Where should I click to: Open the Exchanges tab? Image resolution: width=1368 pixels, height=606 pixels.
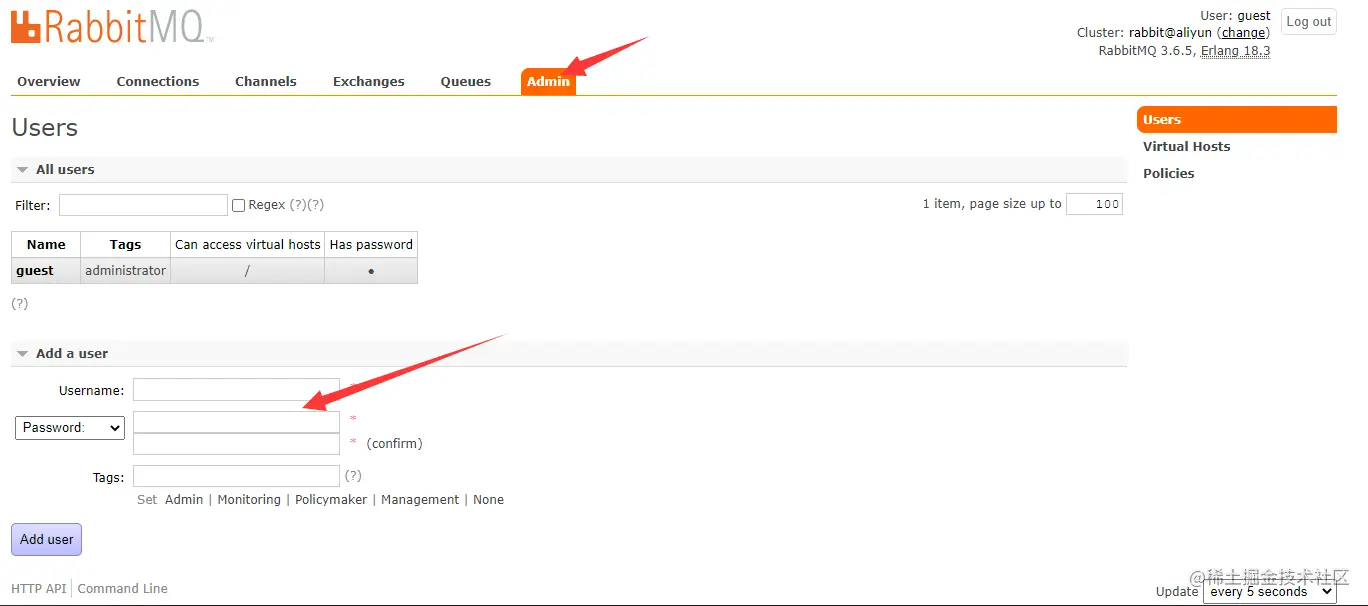click(x=369, y=82)
